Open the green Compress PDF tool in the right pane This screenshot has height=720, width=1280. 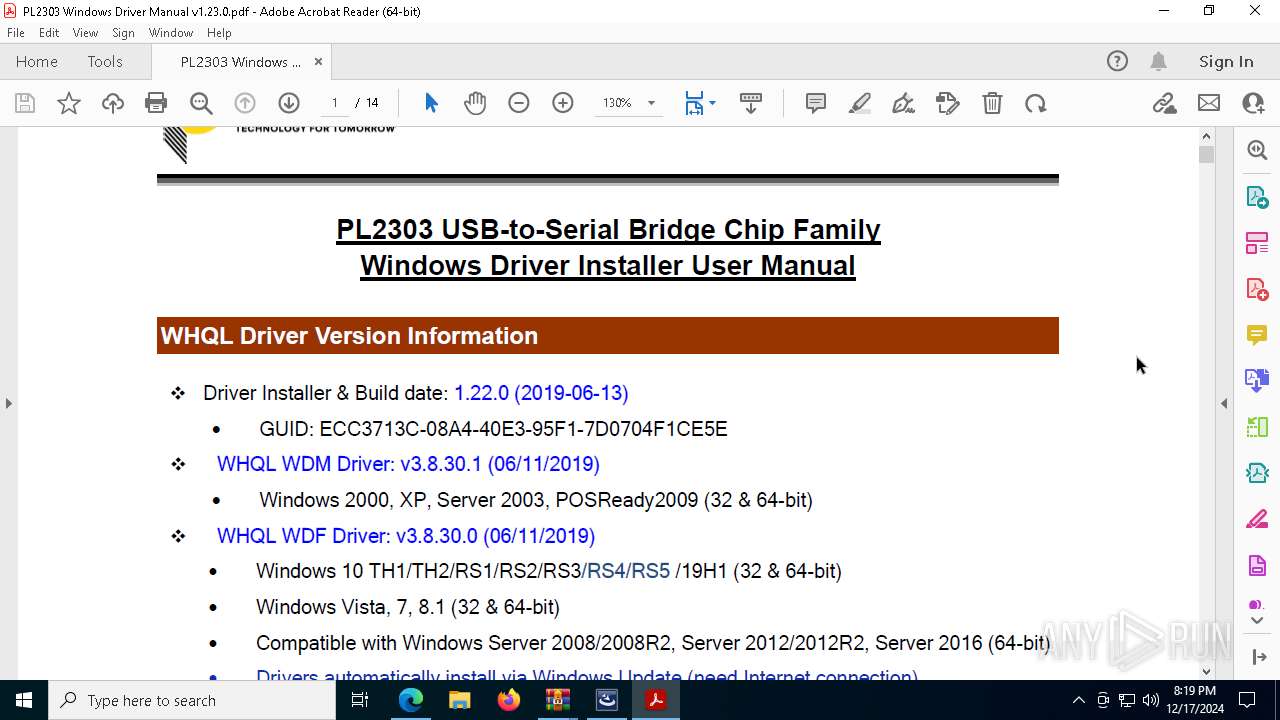pos(1257,427)
